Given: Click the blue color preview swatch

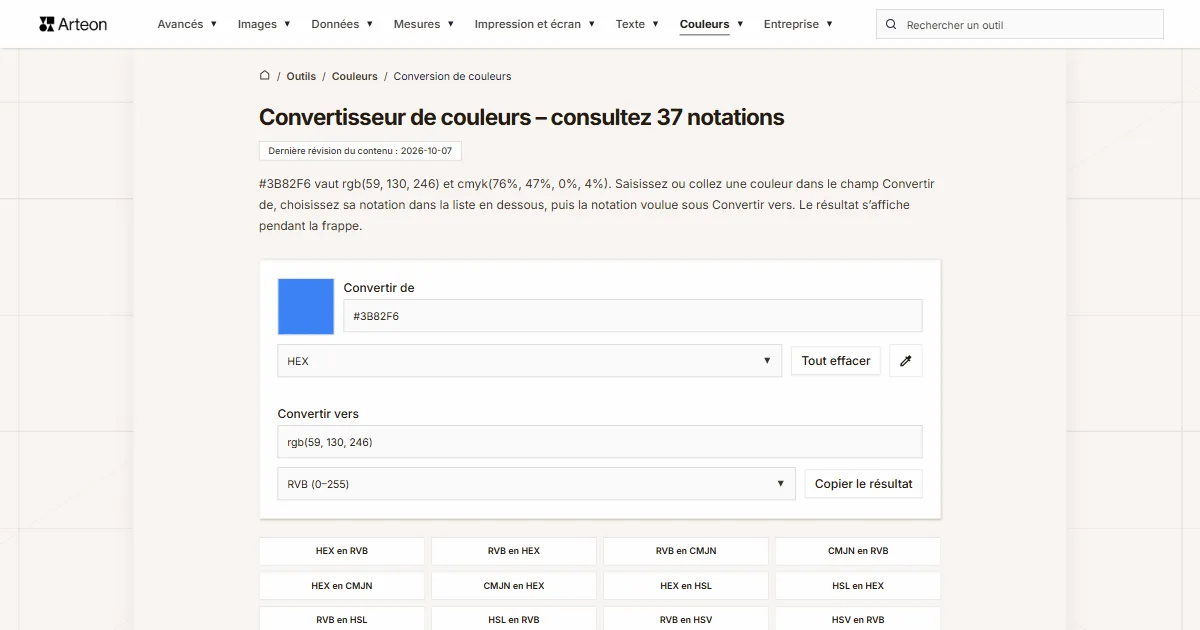Looking at the screenshot, I should tap(306, 306).
